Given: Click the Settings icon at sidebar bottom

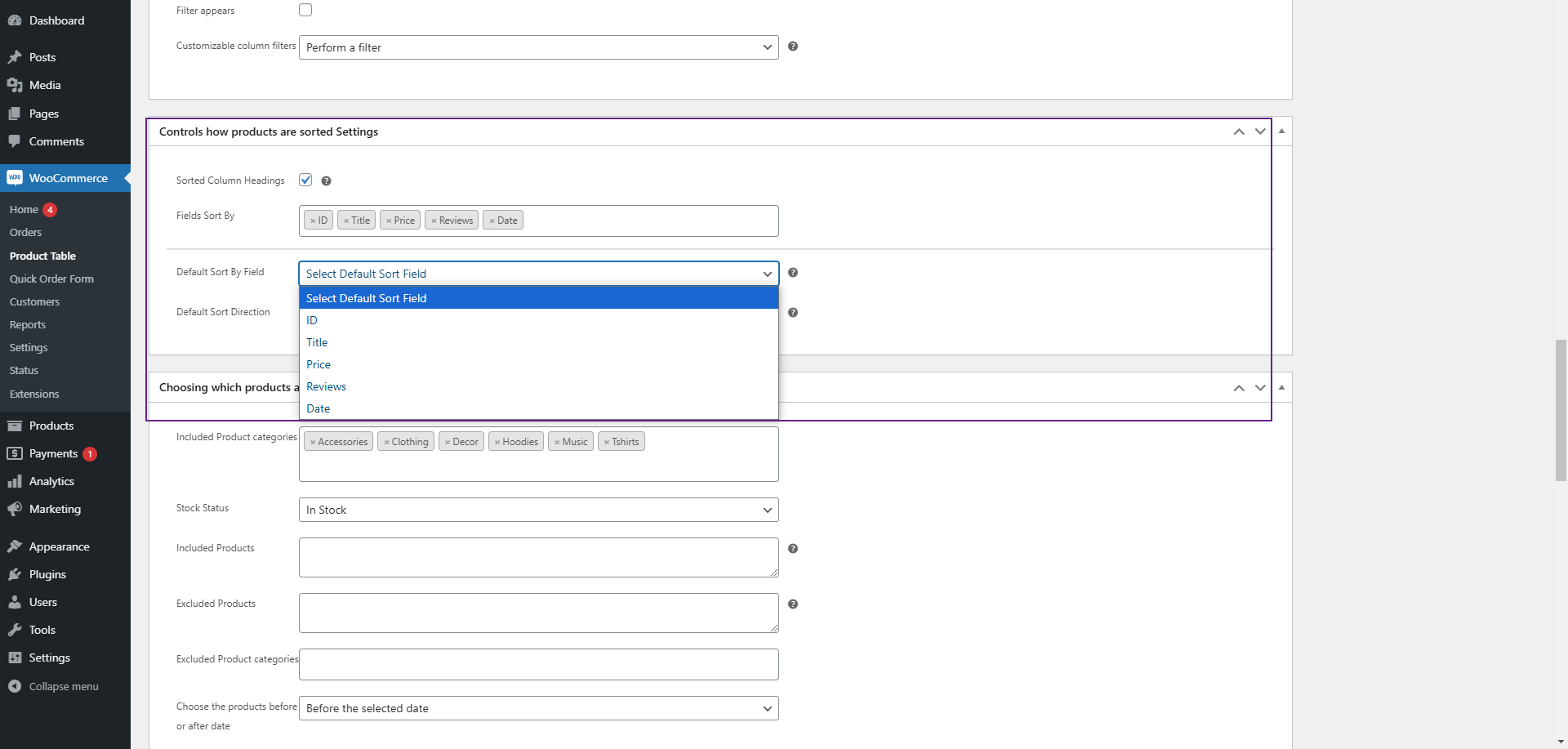Looking at the screenshot, I should pyautogui.click(x=15, y=658).
